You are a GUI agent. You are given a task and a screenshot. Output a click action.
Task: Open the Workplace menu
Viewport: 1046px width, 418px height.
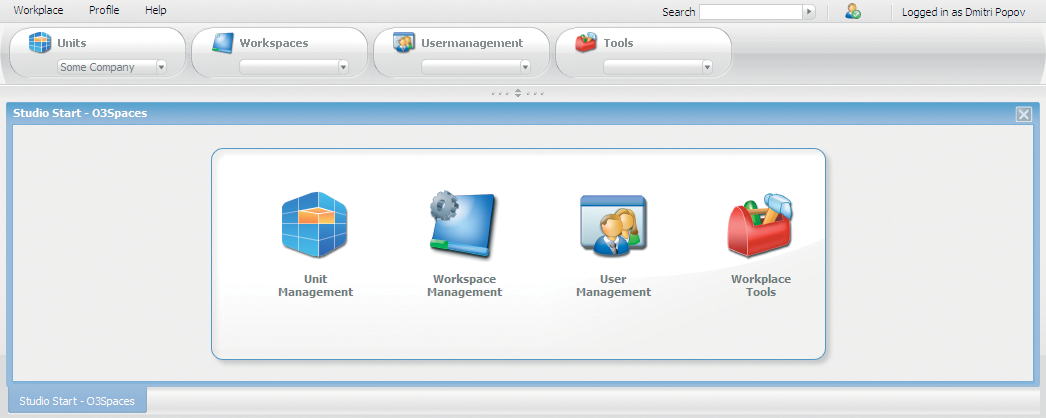pyautogui.click(x=38, y=10)
